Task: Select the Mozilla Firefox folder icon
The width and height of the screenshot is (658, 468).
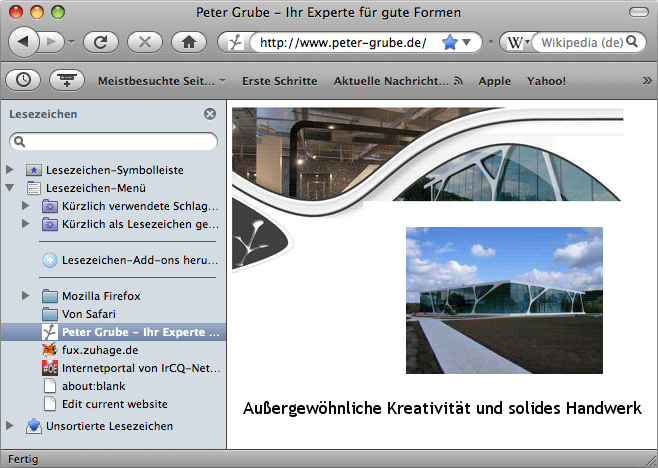Action: [50, 296]
